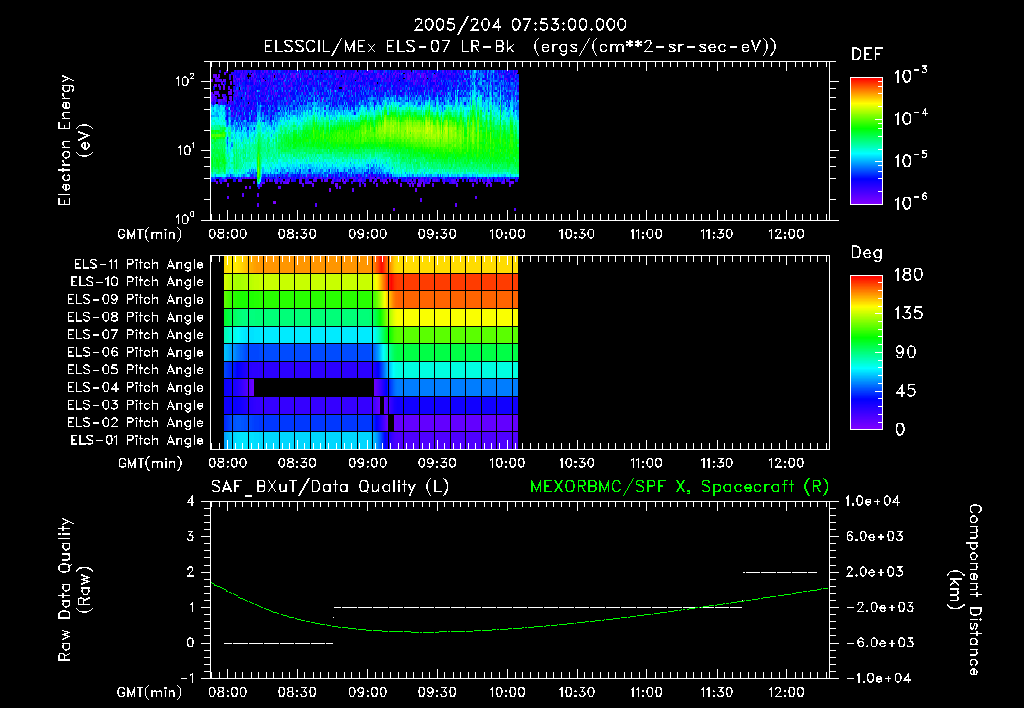Select the green MEXORBMC/SPF X, Spacecraft (R) legend
Screen dimensions: 1024x708
(x=679, y=487)
